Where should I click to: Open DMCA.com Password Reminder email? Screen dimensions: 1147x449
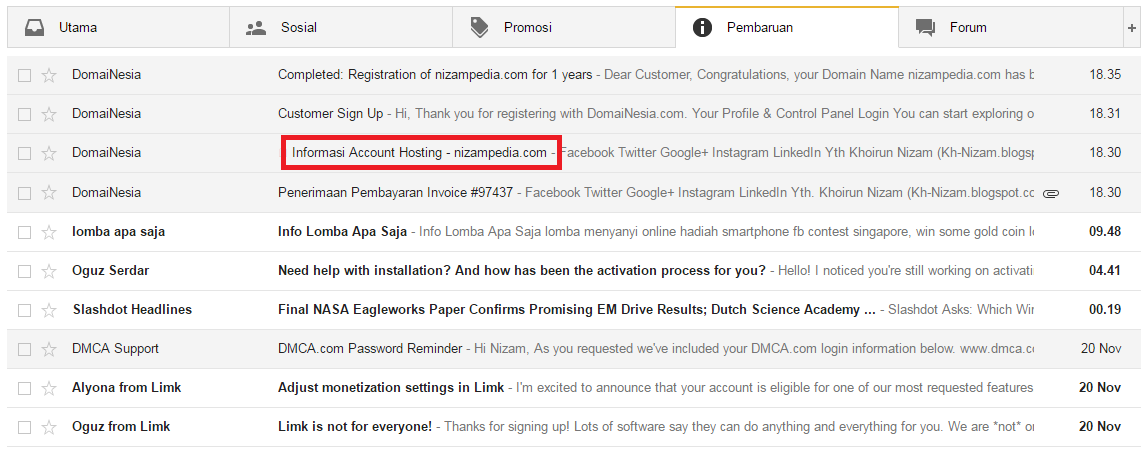tap(370, 349)
